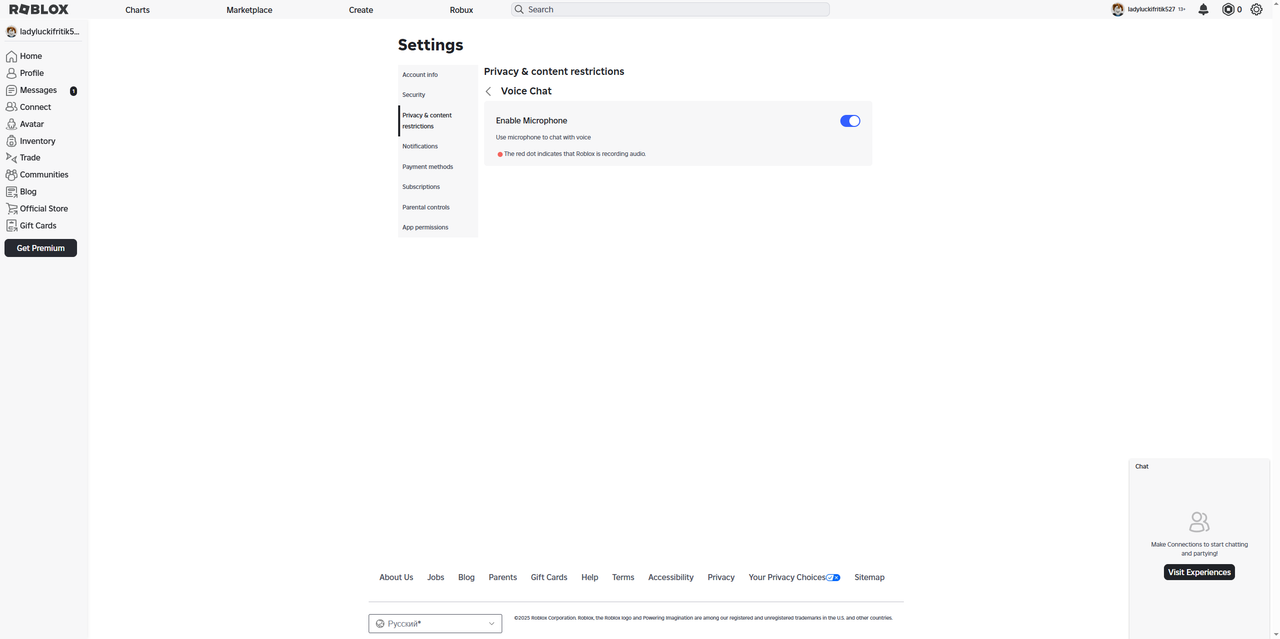
Task: Open the Robux balance icon
Action: coord(1228,9)
